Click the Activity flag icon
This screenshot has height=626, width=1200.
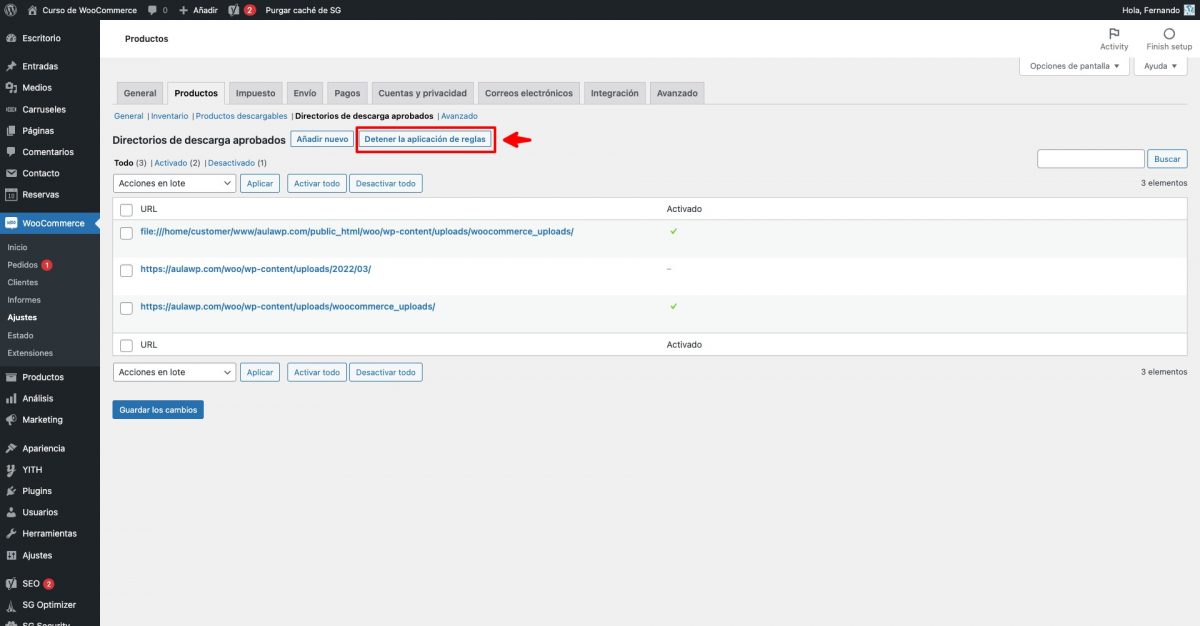point(1114,34)
